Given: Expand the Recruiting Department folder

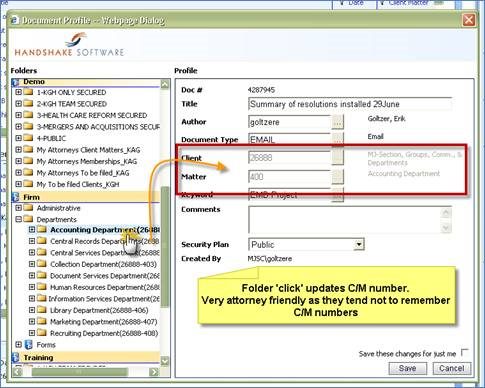Looking at the screenshot, I should tap(32, 333).
